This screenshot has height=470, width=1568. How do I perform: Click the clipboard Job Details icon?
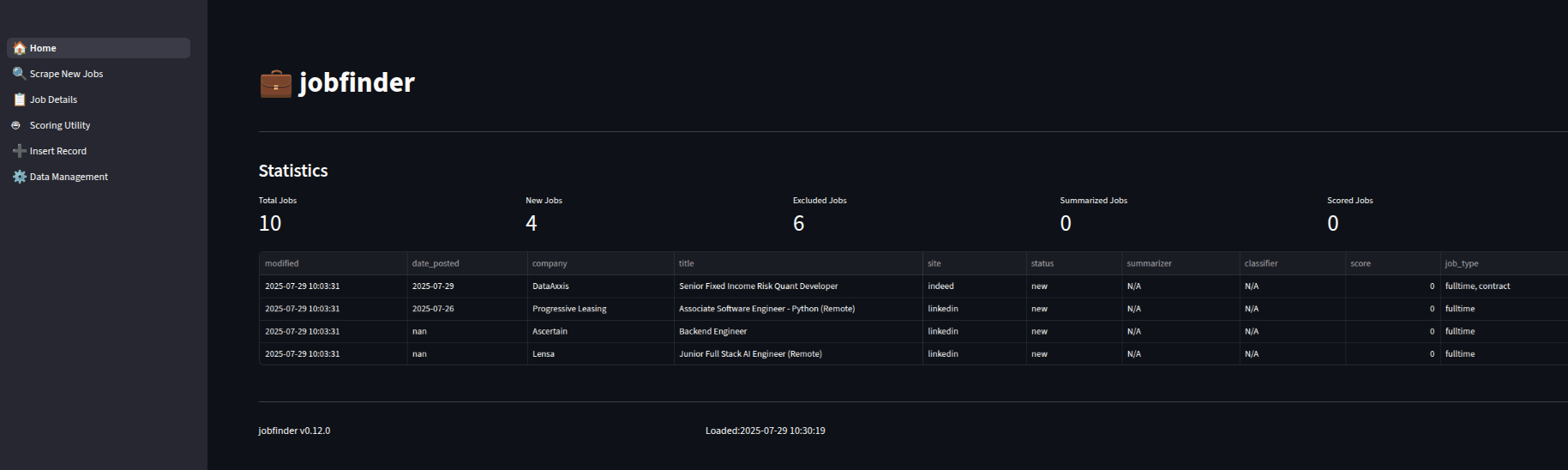click(x=19, y=99)
